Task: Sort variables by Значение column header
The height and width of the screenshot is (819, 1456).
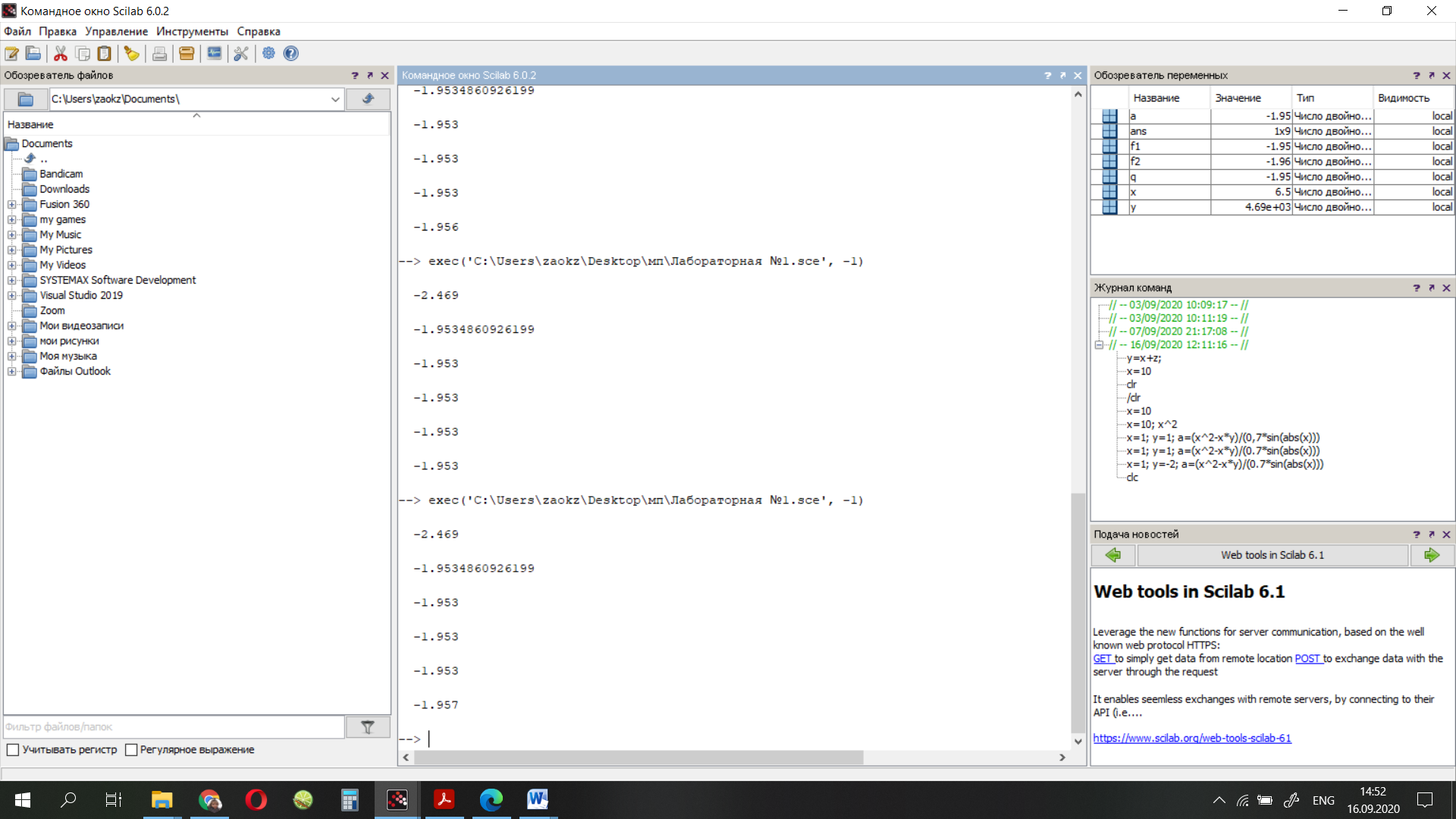Action: pyautogui.click(x=1251, y=98)
